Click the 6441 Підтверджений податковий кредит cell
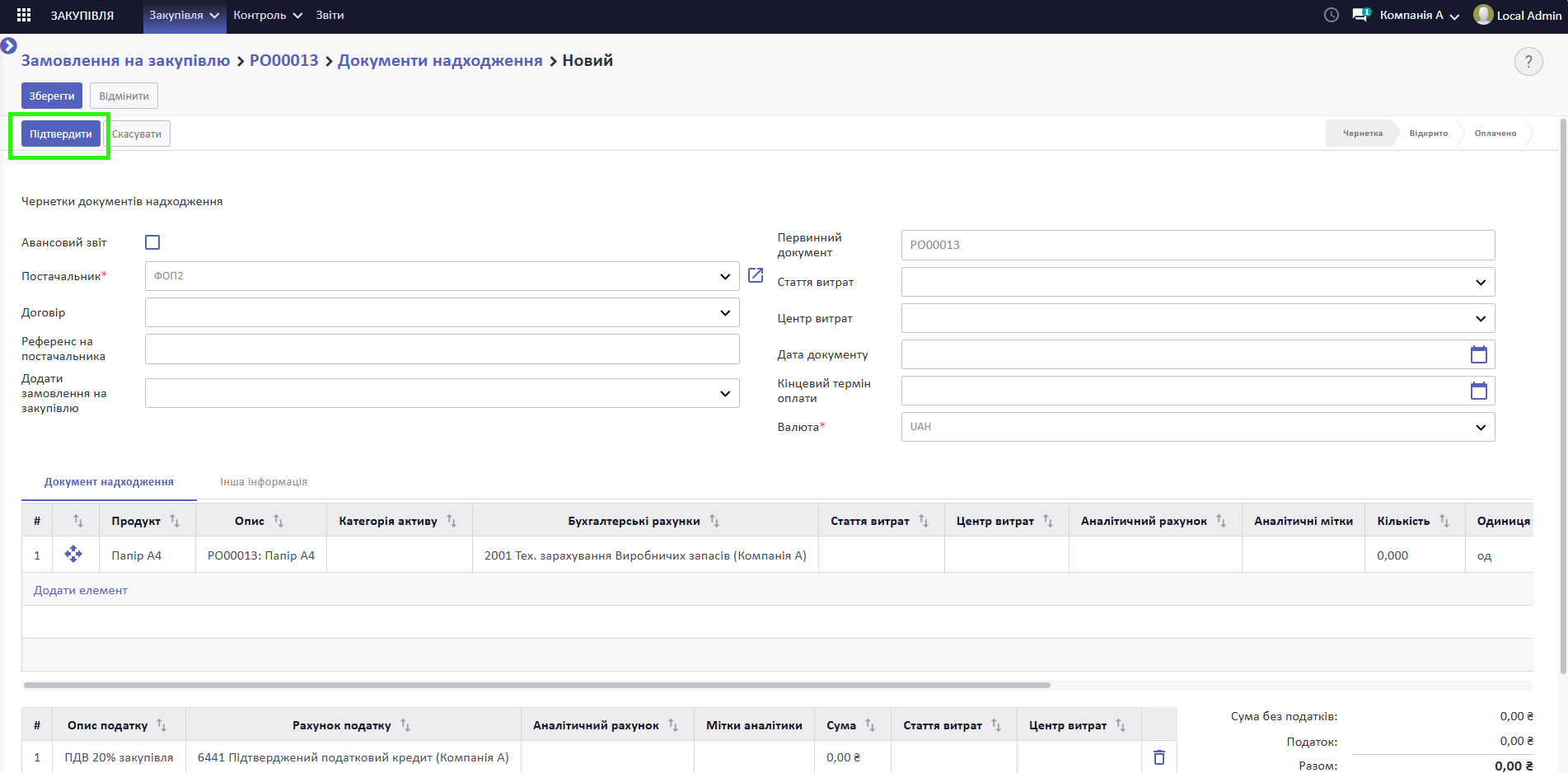1568x773 pixels. (x=353, y=757)
